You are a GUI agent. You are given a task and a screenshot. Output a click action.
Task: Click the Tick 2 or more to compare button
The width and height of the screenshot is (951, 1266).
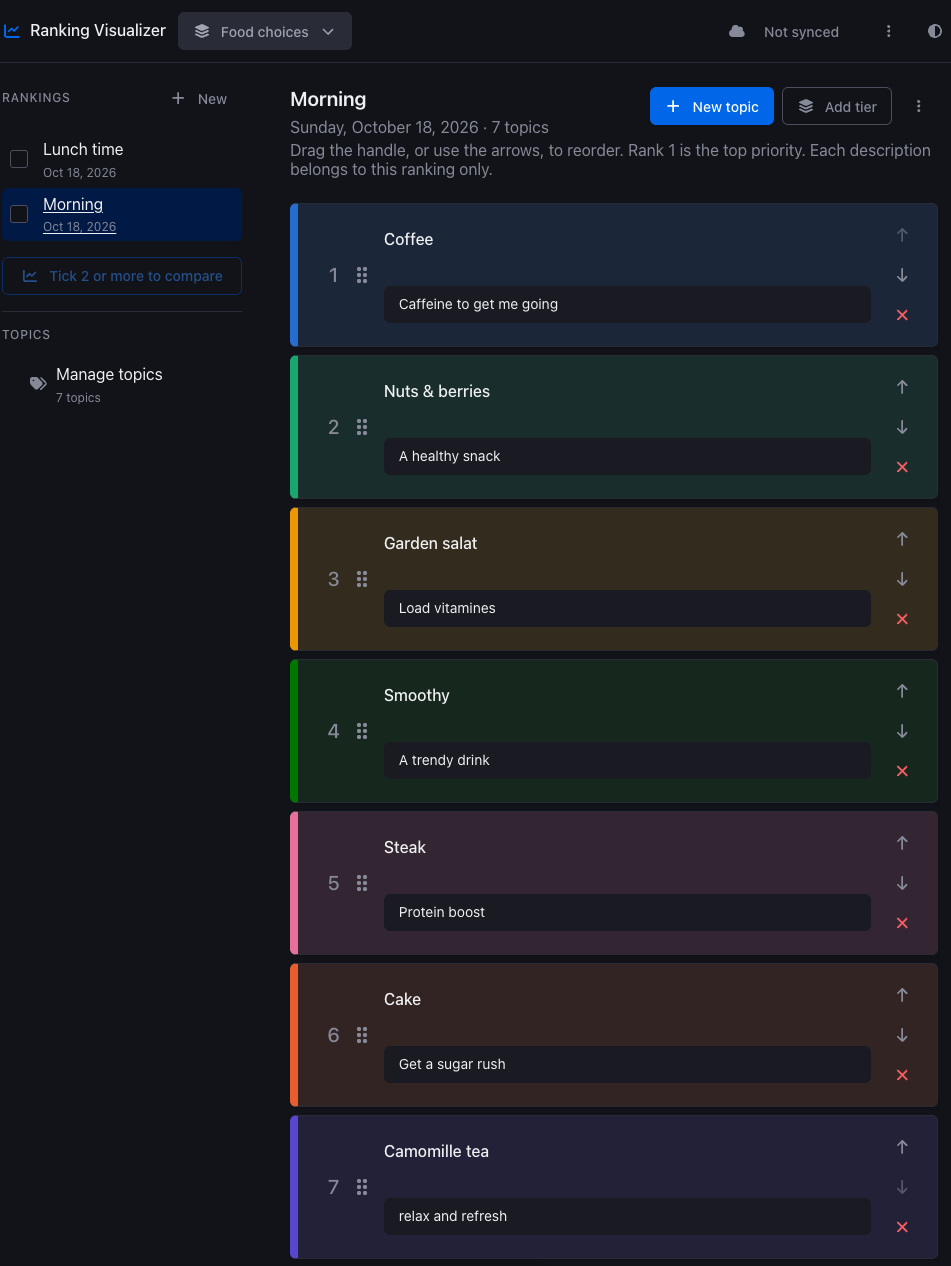(122, 276)
